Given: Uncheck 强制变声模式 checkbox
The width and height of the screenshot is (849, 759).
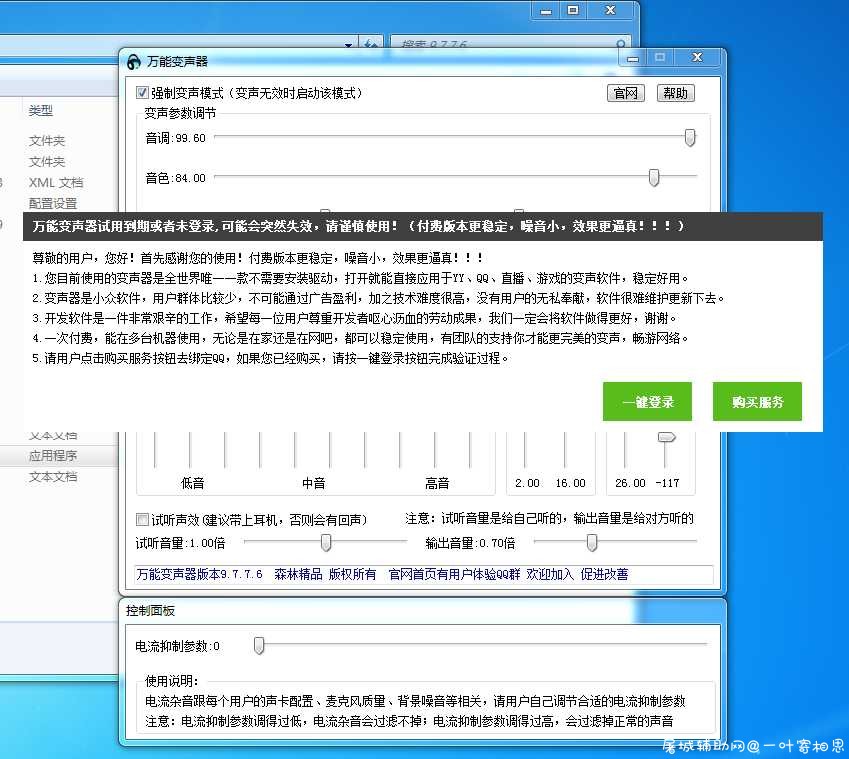Looking at the screenshot, I should tap(142, 93).
